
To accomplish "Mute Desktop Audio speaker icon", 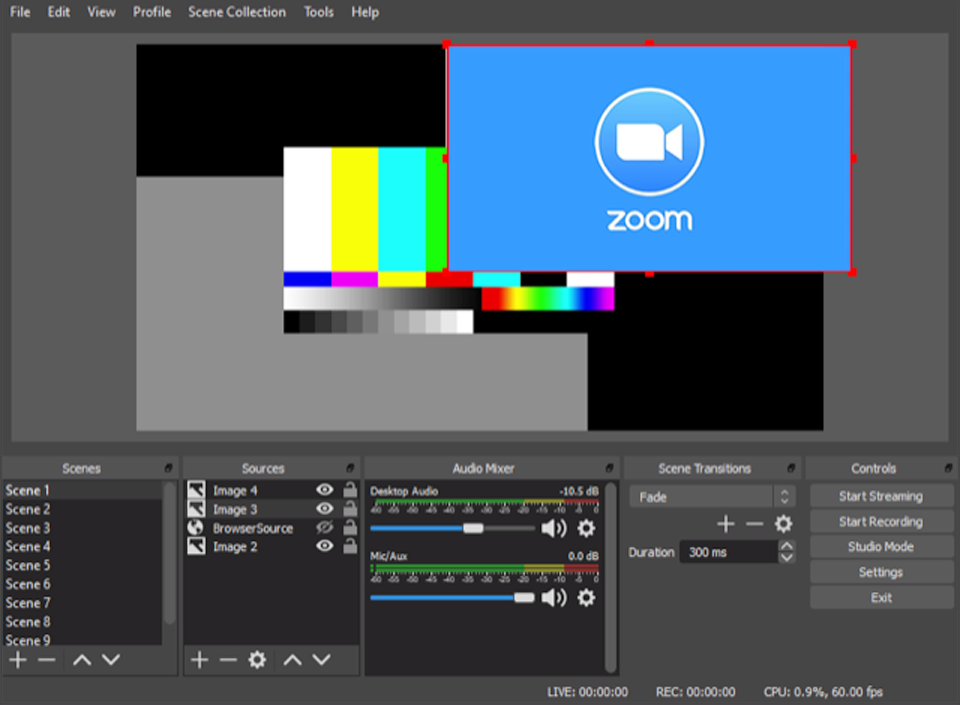I will [554, 528].
